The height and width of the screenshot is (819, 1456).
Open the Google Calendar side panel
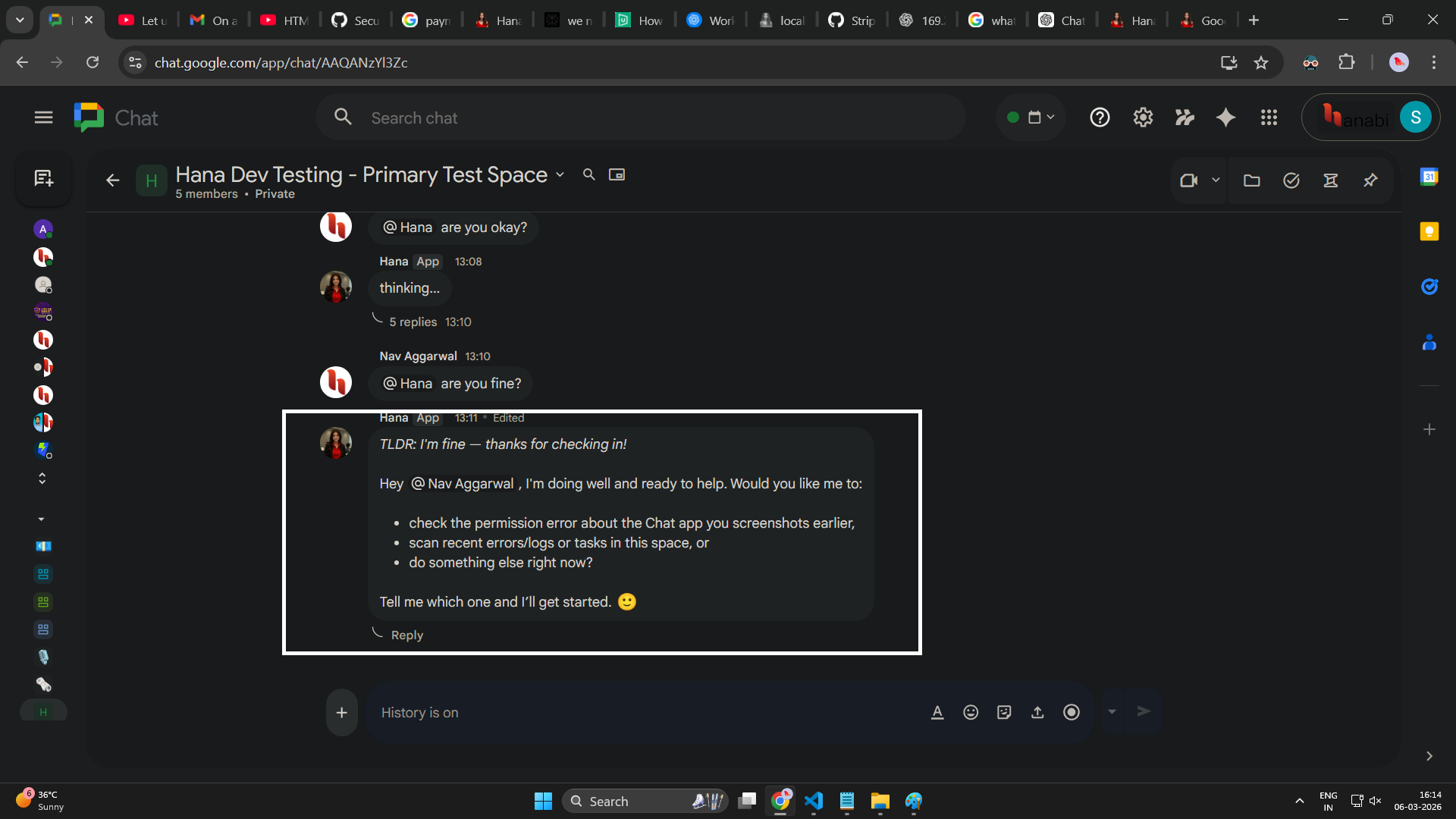(1430, 176)
